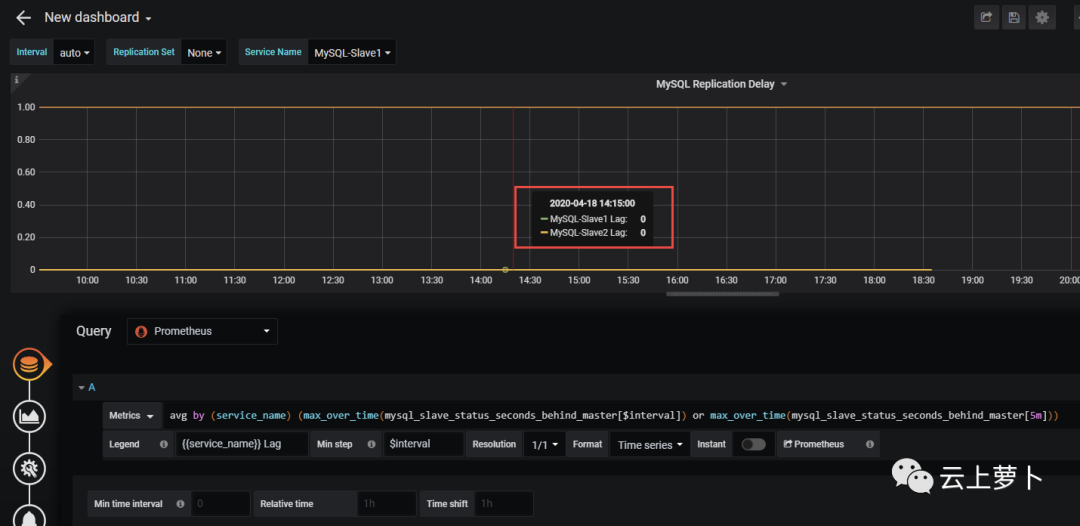Open the New dashboard title dropdown
This screenshot has width=1080, height=526.
98,18
